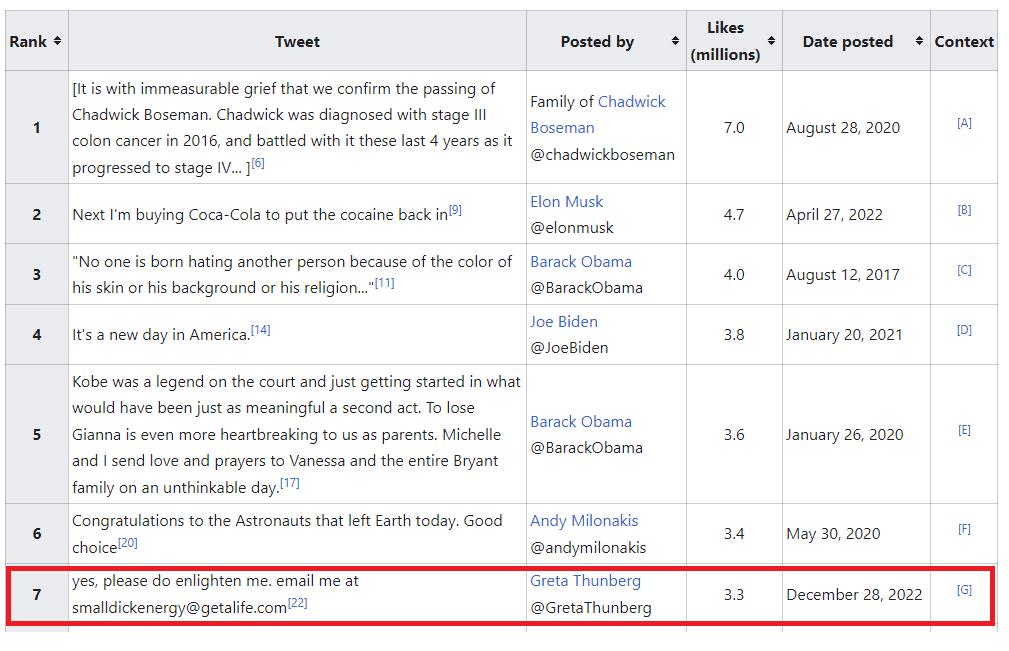Screen dimensions: 1009x651
Task: Jump to citation [11] reference
Action: [x=384, y=283]
